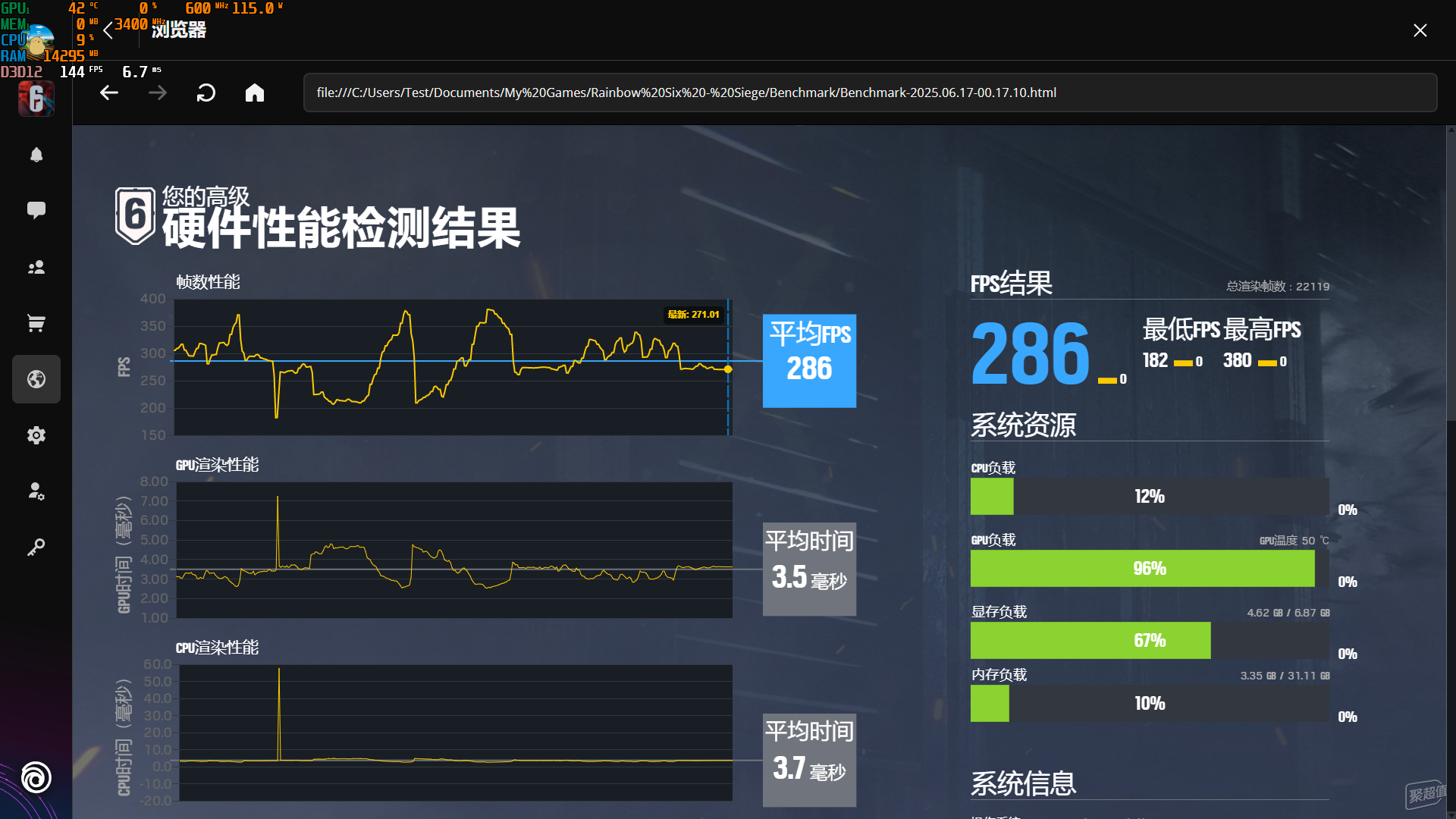This screenshot has height=819, width=1456.
Task: Click the 3.35 GB / 31.11 GB text
Action: coord(1285,676)
